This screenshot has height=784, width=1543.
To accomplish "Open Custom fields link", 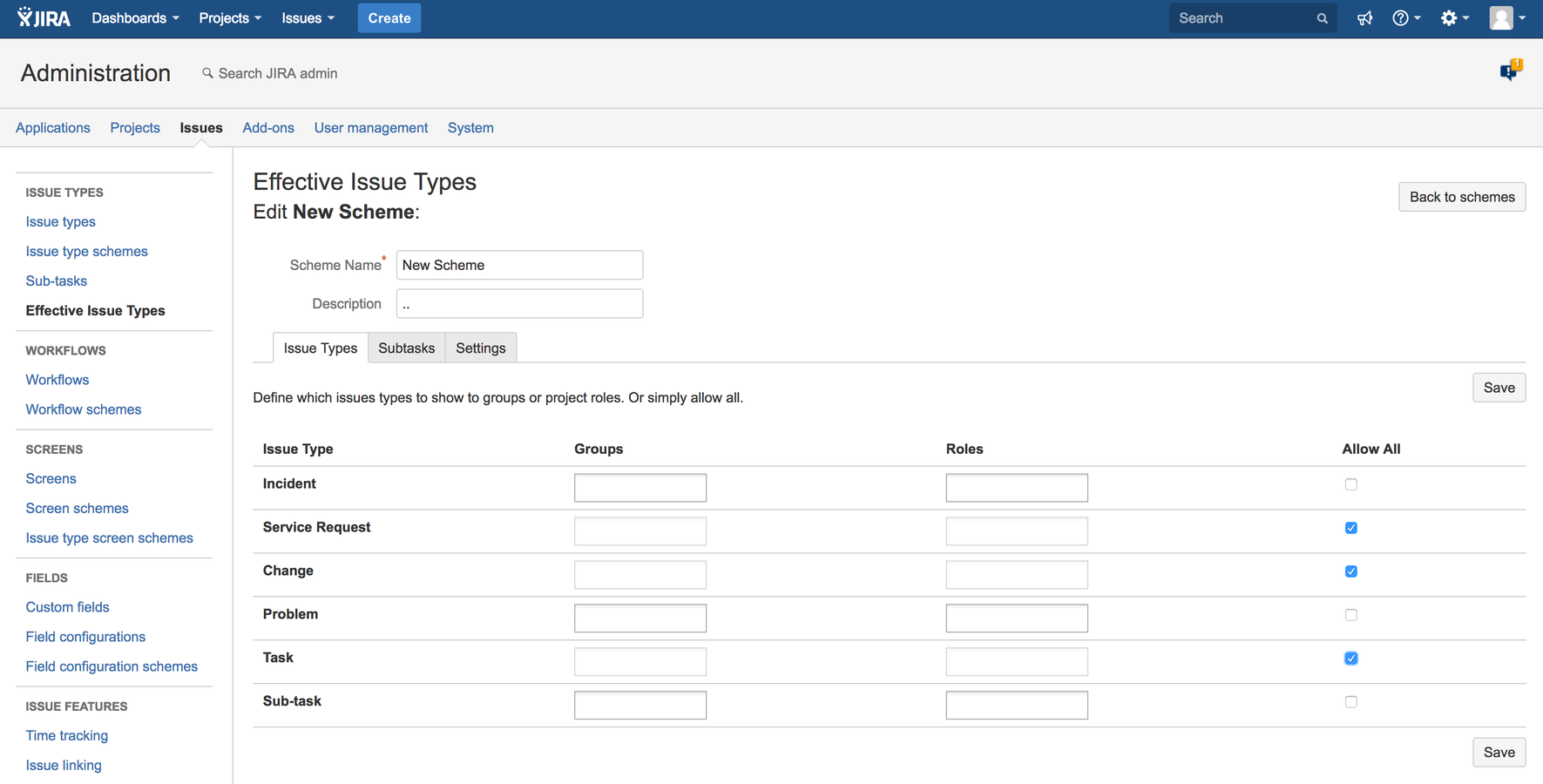I will tap(67, 607).
